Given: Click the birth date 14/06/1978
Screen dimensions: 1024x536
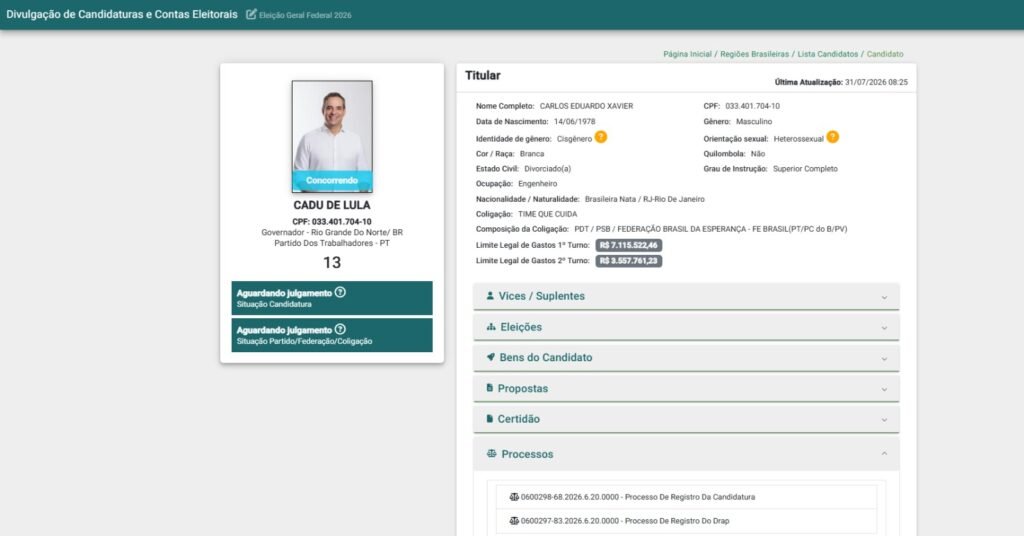Looking at the screenshot, I should [x=575, y=121].
